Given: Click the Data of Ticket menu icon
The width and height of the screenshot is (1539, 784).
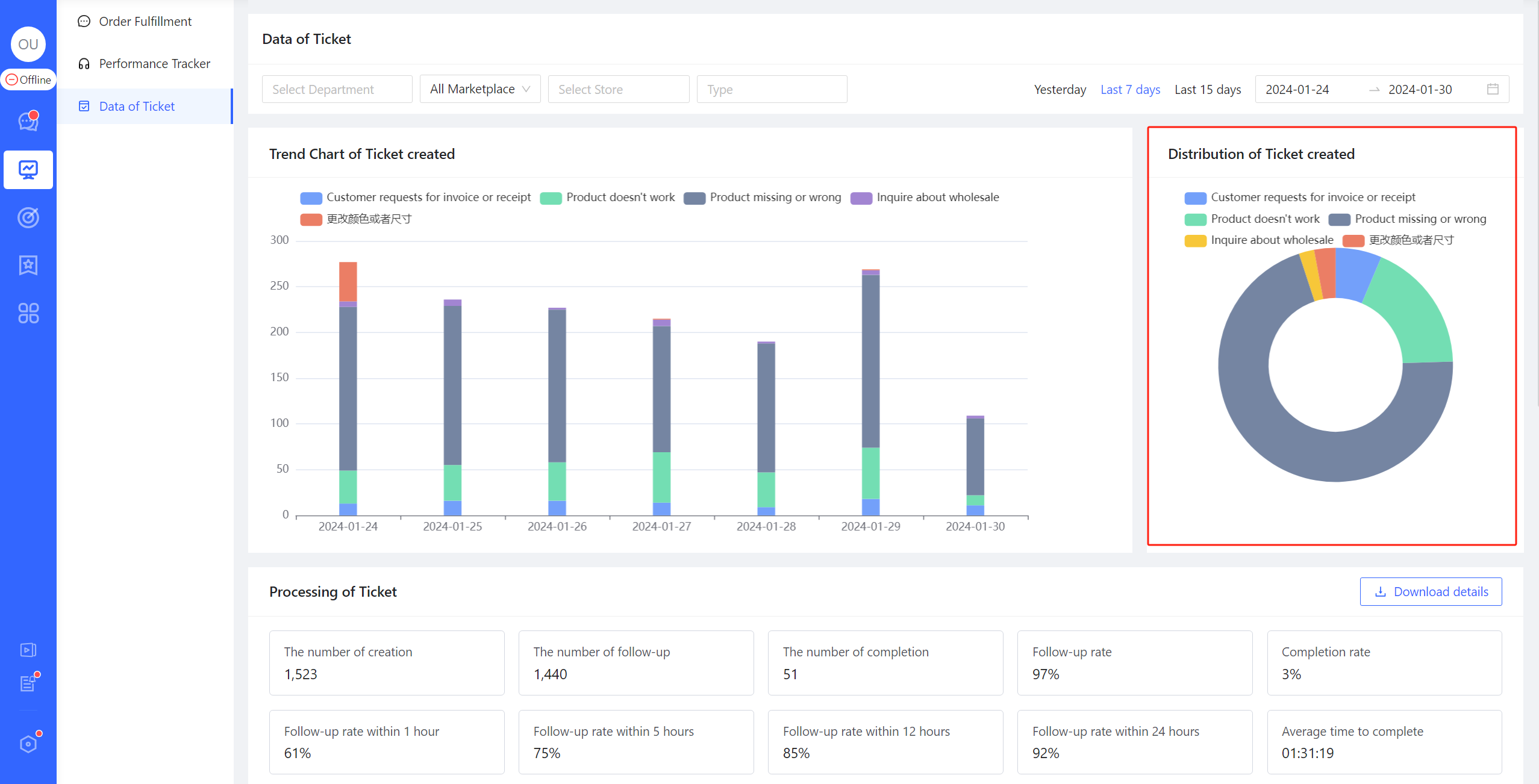Looking at the screenshot, I should (84, 107).
